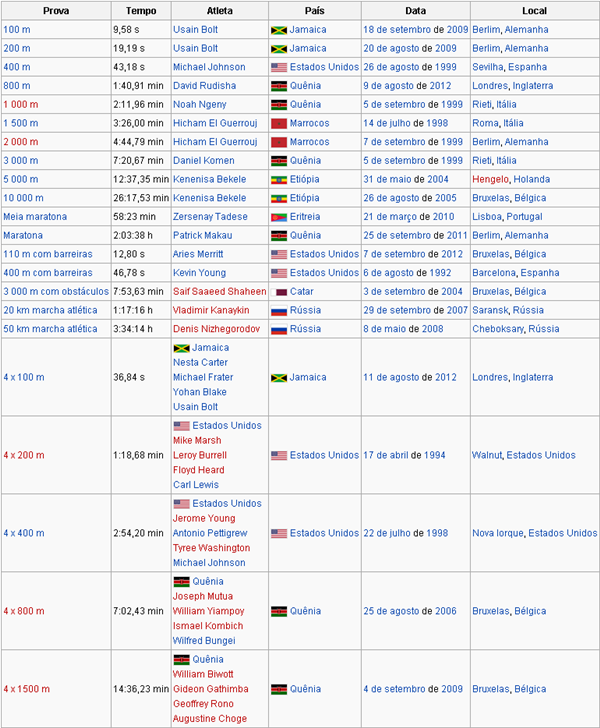Viewport: 600px width, 728px height.
Task: Open the 100 m event link
Action: (17, 30)
